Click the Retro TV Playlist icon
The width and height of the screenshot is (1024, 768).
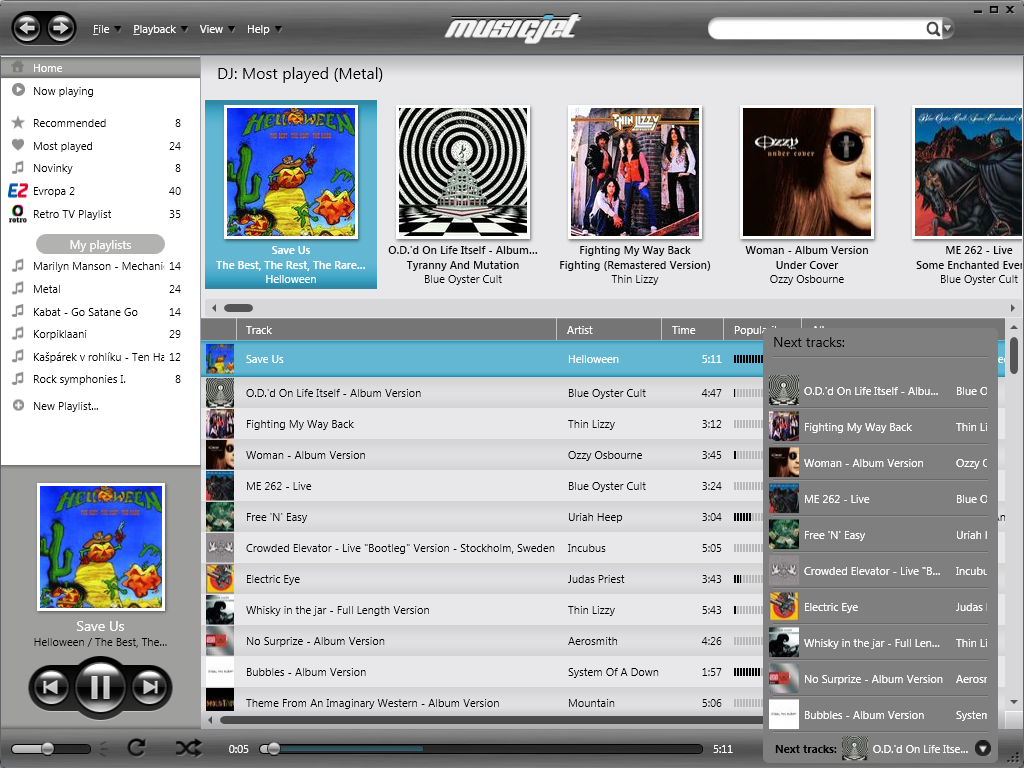[x=18, y=214]
